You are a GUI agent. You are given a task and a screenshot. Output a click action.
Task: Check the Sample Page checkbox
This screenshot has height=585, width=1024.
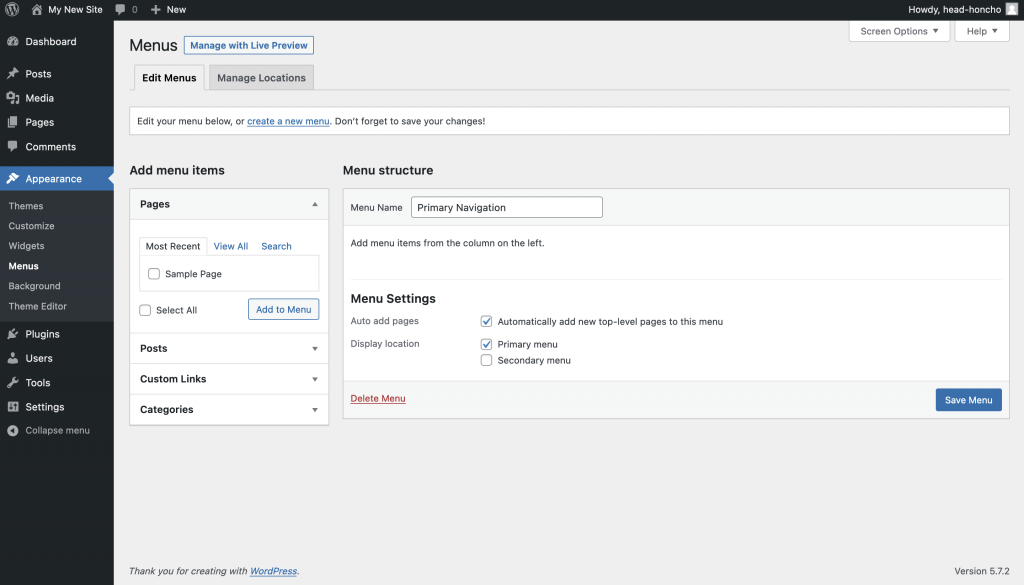154,274
